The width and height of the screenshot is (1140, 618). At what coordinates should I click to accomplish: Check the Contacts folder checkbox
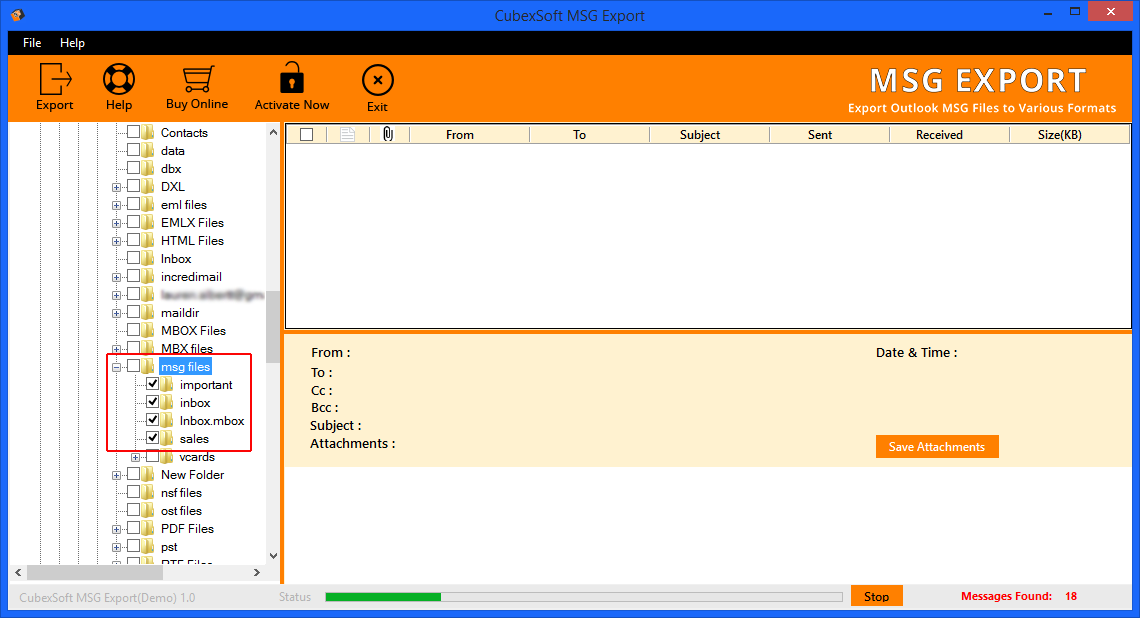134,132
